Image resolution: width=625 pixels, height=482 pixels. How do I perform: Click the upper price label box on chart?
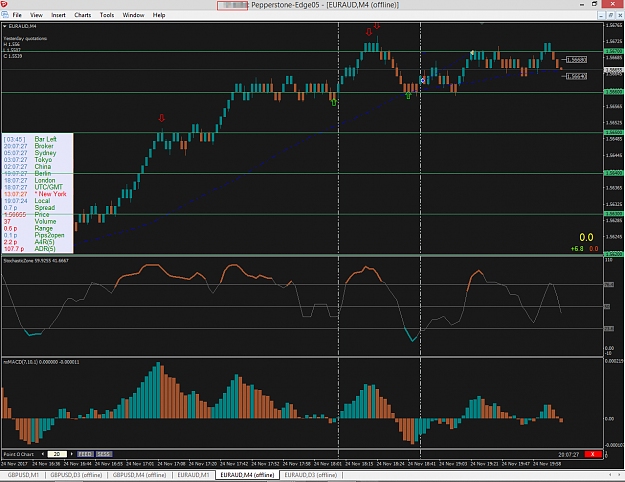coord(576,60)
